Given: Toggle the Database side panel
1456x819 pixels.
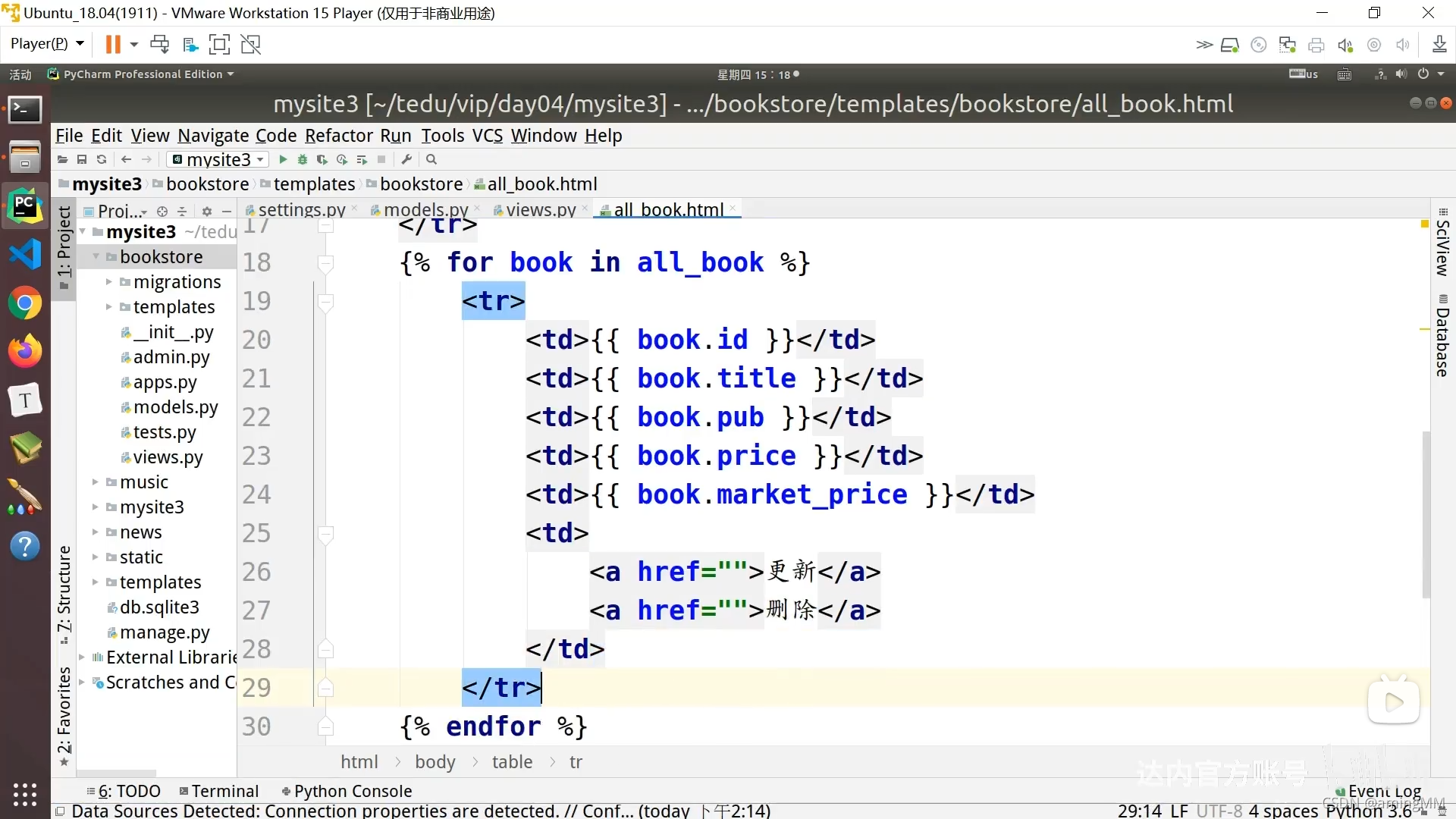Looking at the screenshot, I should click(x=1442, y=341).
